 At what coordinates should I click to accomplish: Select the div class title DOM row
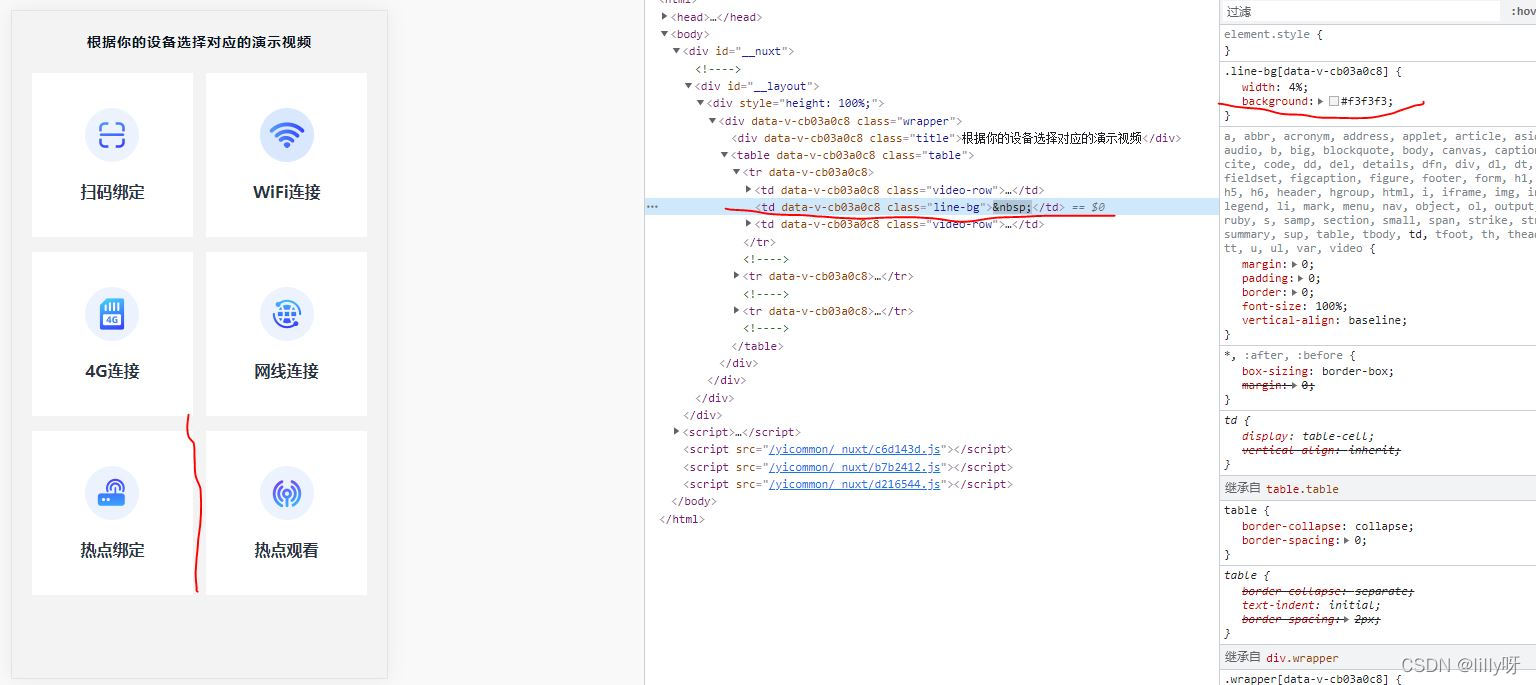click(932, 138)
